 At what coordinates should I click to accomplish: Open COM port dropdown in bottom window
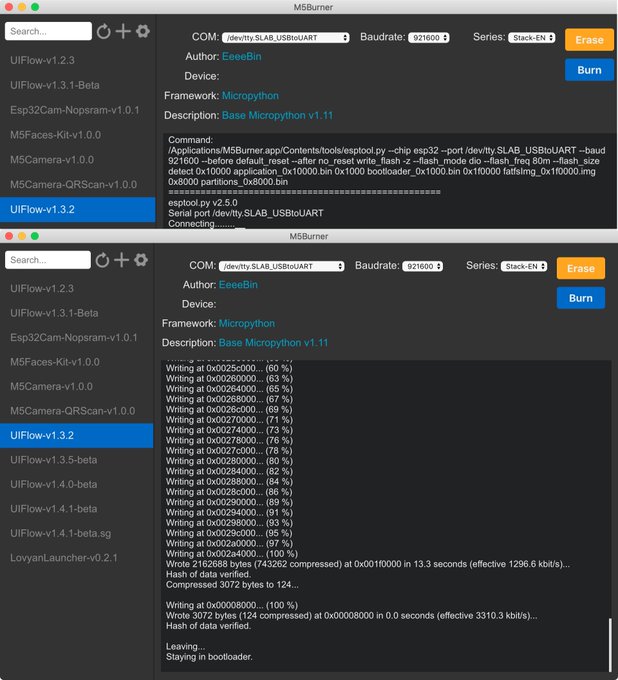tap(281, 266)
